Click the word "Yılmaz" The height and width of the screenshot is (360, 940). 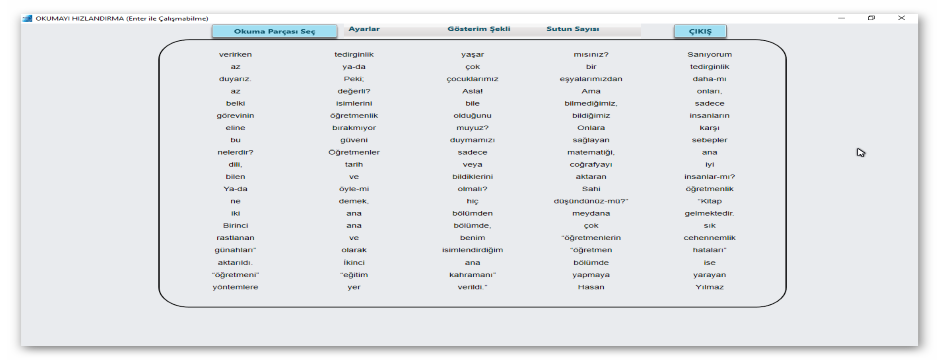(710, 287)
